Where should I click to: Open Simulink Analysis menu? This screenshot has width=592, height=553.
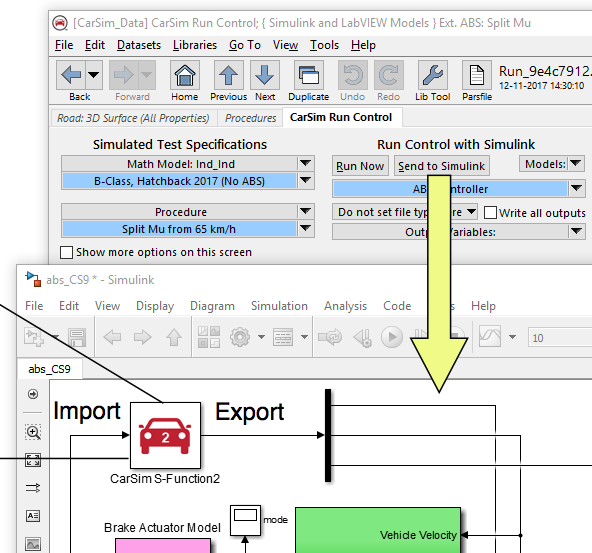(x=345, y=305)
